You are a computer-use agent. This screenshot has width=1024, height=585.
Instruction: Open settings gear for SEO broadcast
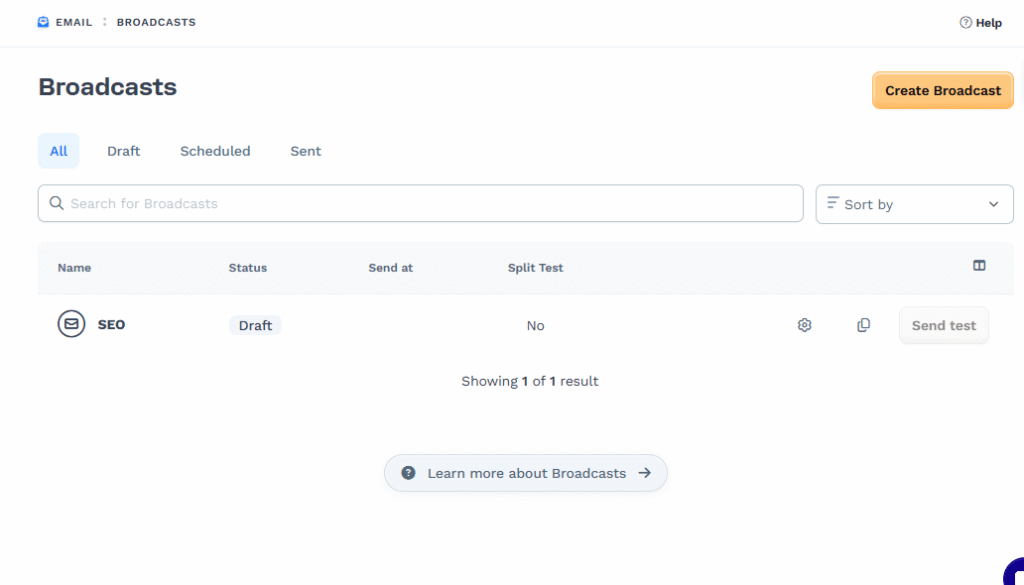pos(805,325)
